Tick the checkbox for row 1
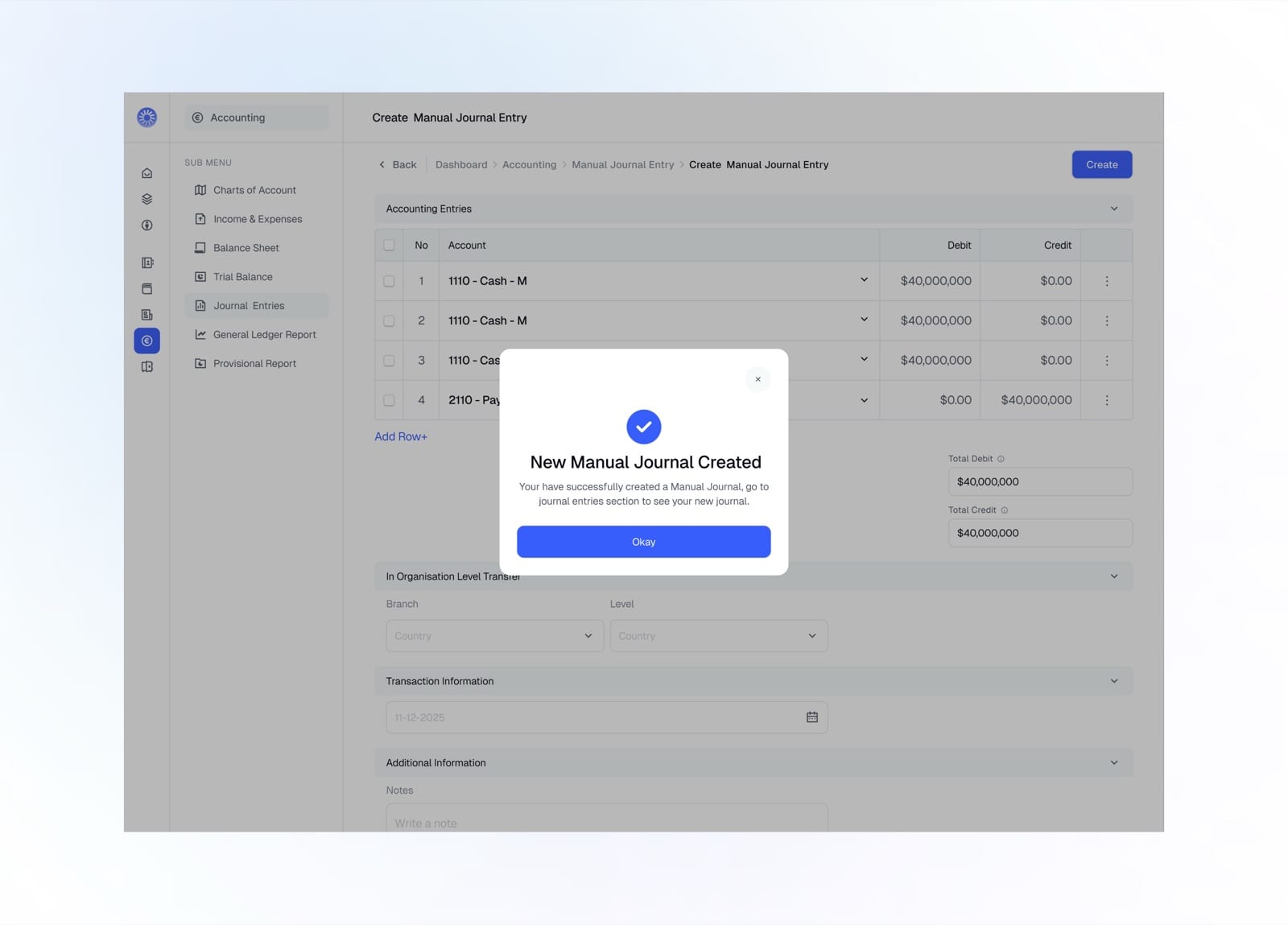1288x925 pixels. coord(389,281)
